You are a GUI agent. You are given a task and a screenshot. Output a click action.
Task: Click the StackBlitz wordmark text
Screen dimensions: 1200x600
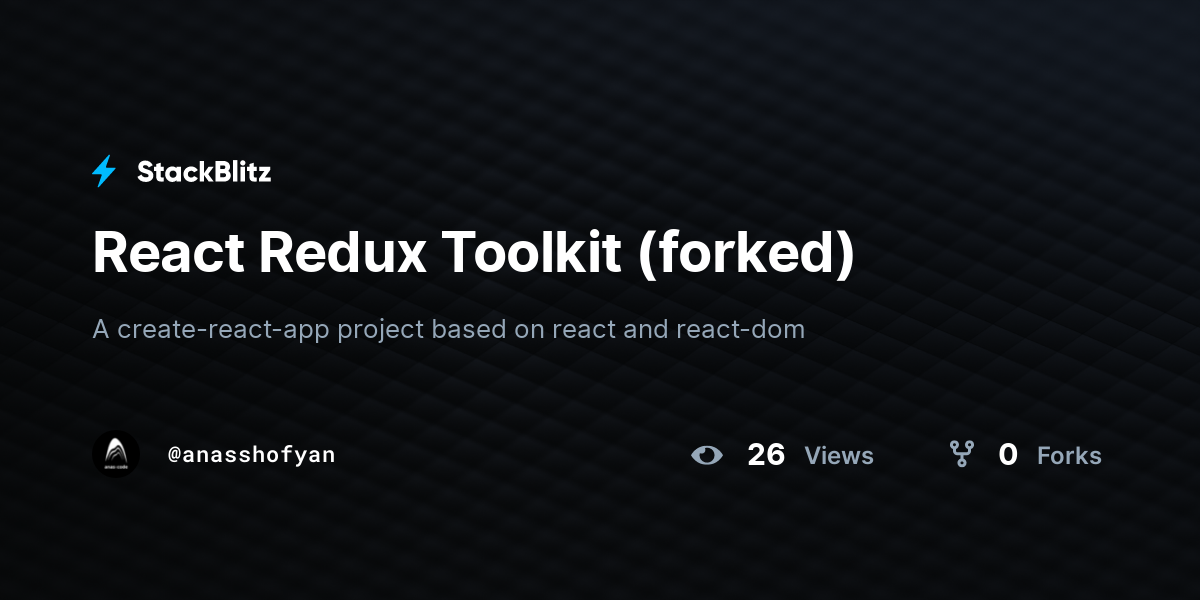[204, 172]
